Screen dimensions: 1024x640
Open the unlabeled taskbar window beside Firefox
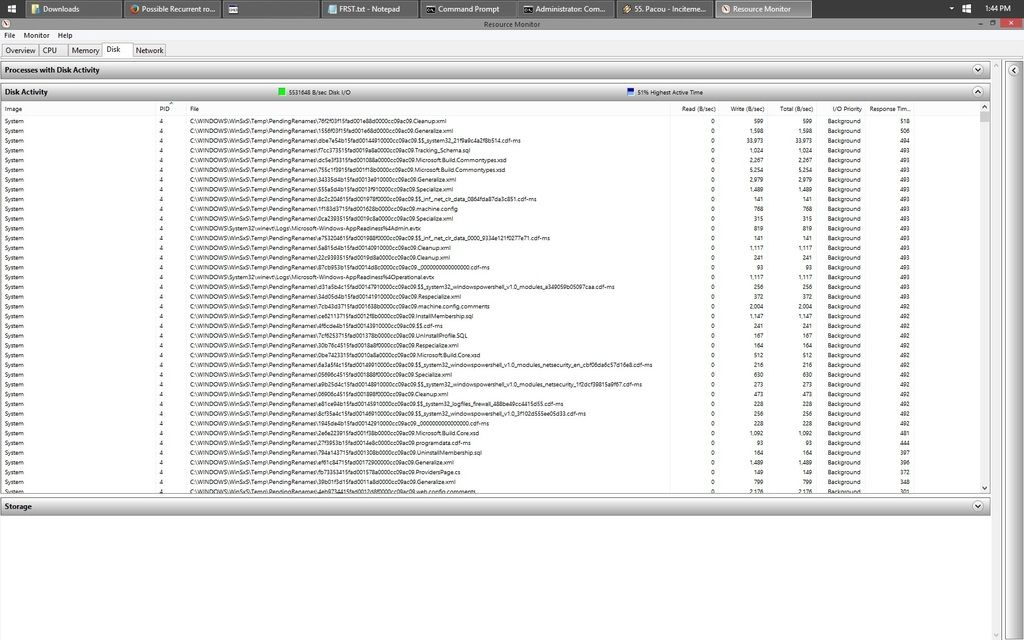click(271, 9)
